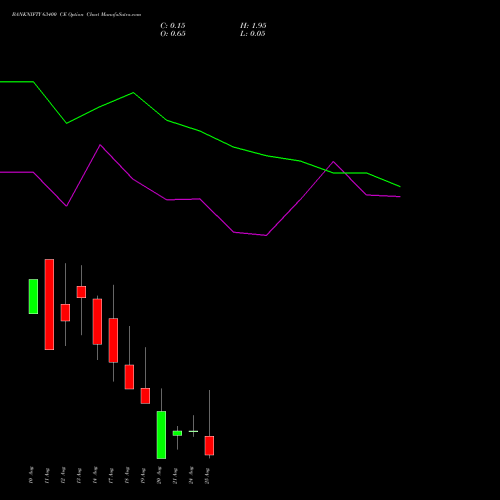Click the large green candle for 20 Aug
500x500 pixels.
coord(161,435)
